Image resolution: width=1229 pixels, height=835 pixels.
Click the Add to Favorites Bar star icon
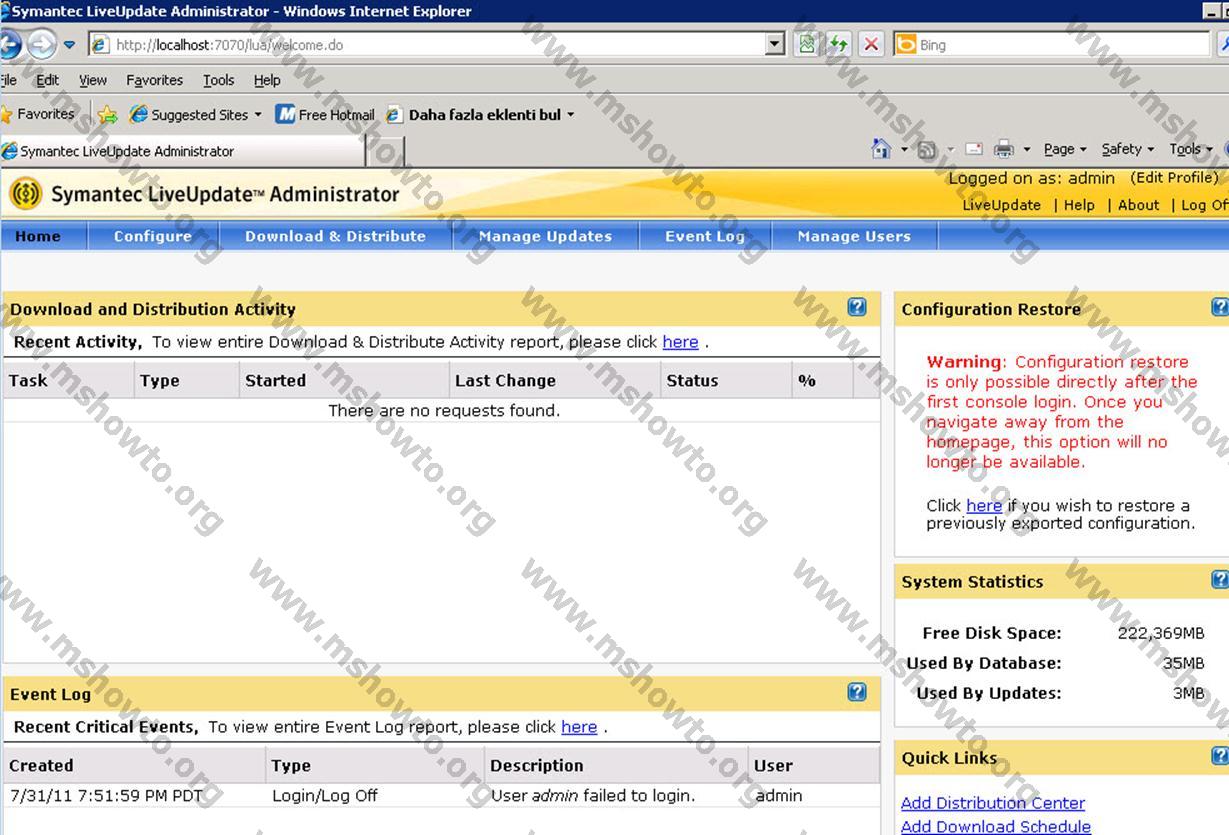[107, 115]
